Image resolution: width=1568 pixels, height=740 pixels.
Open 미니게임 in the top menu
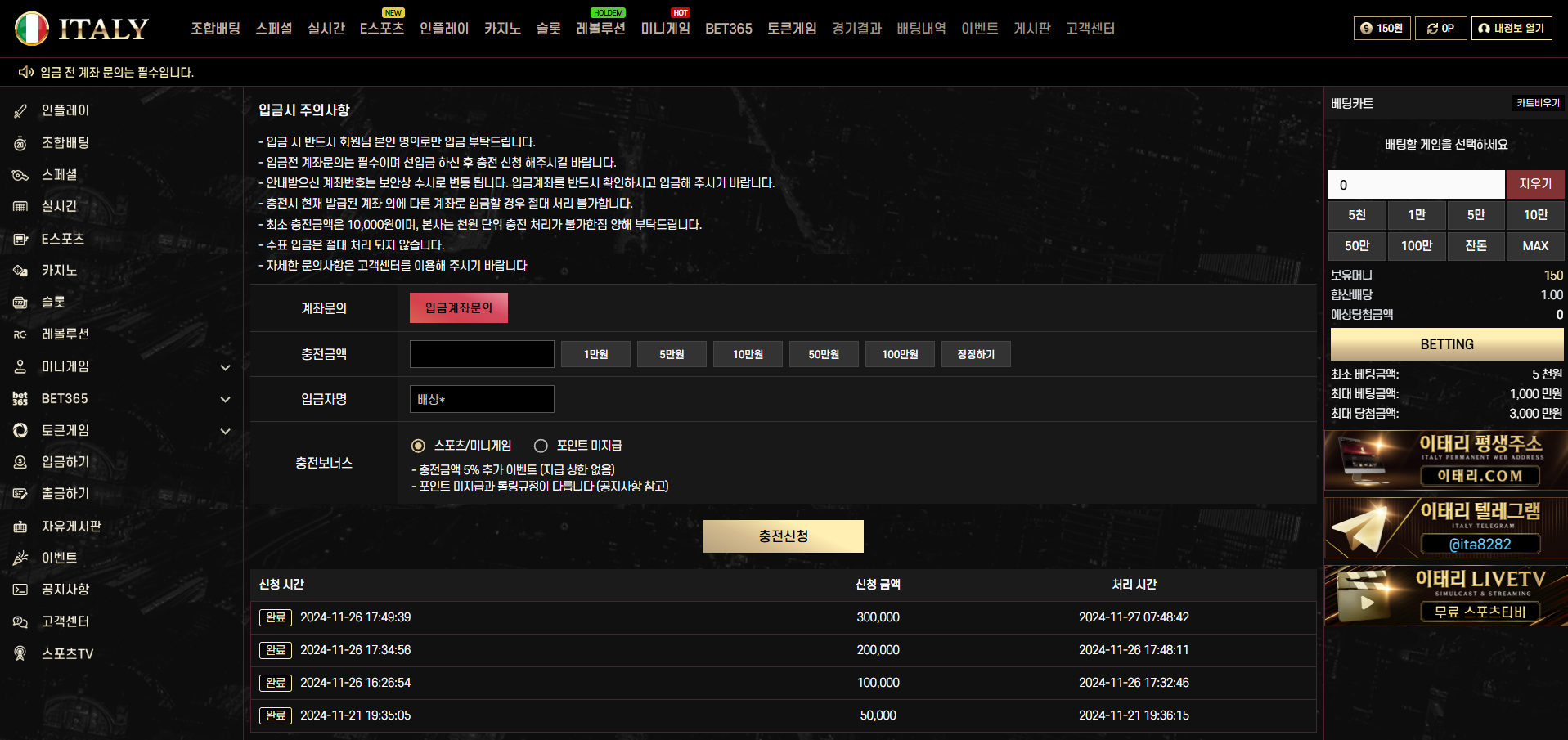665,29
